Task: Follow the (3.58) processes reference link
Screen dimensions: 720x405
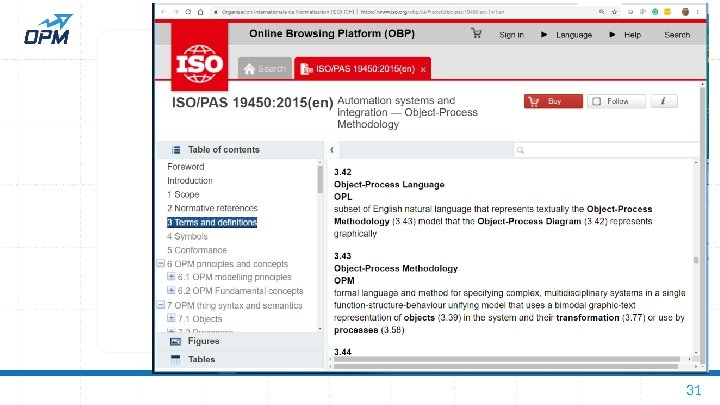Action: click(x=392, y=330)
